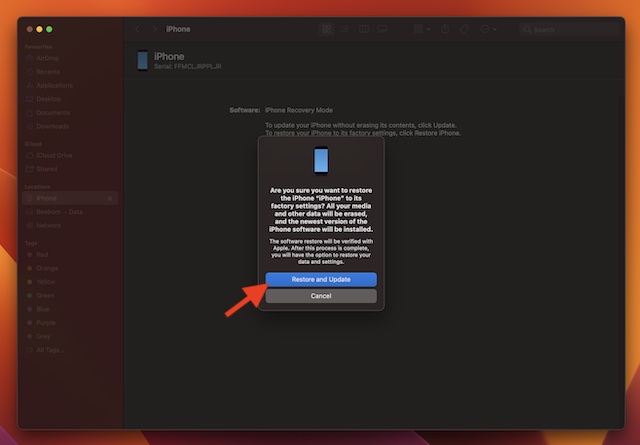Viewport: 640px width, 445px height.
Task: Click the Search field in toolbar
Action: coord(570,29)
